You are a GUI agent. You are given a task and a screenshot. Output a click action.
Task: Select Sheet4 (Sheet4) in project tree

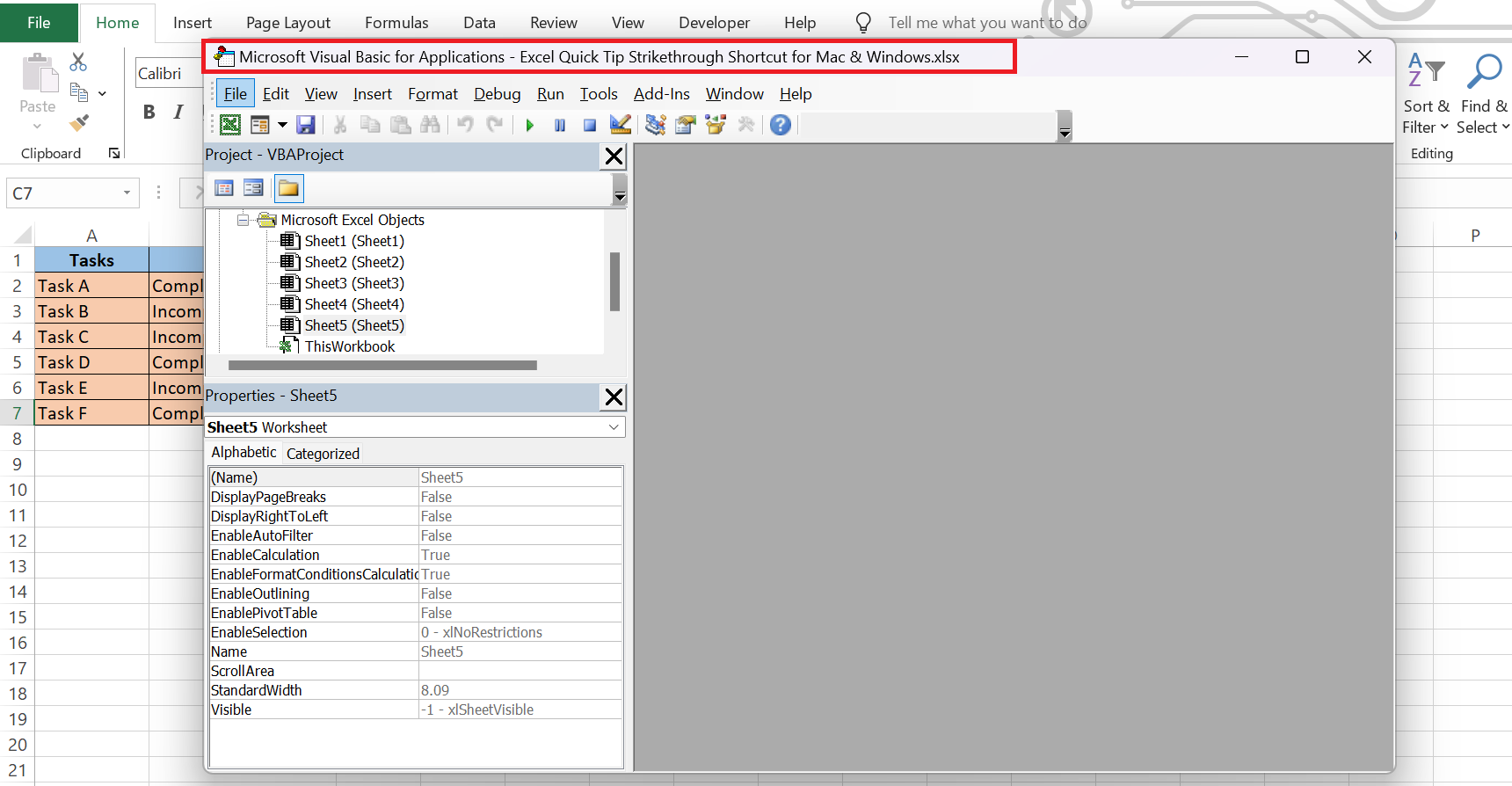click(354, 304)
